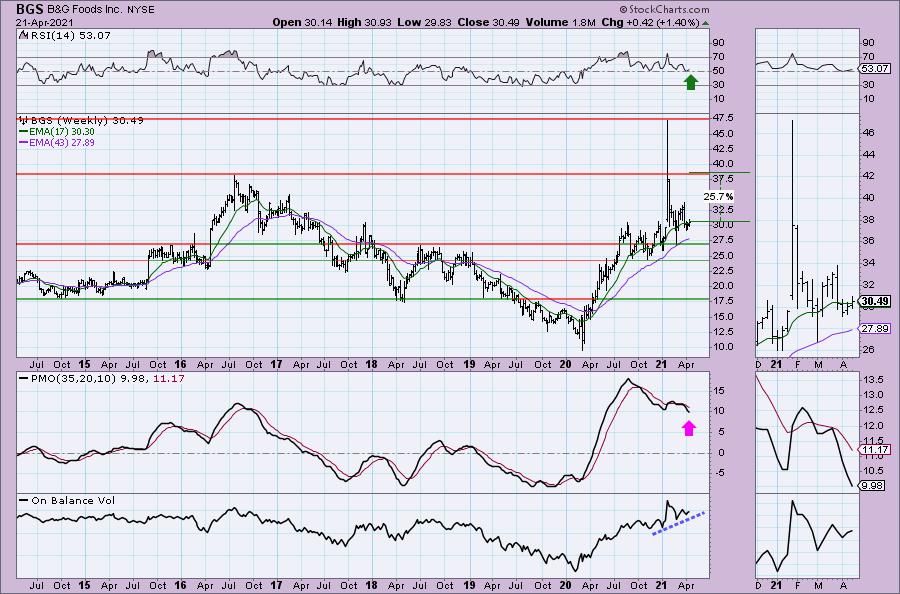Click the EMA(17) 30.30 legend entry

click(56, 131)
